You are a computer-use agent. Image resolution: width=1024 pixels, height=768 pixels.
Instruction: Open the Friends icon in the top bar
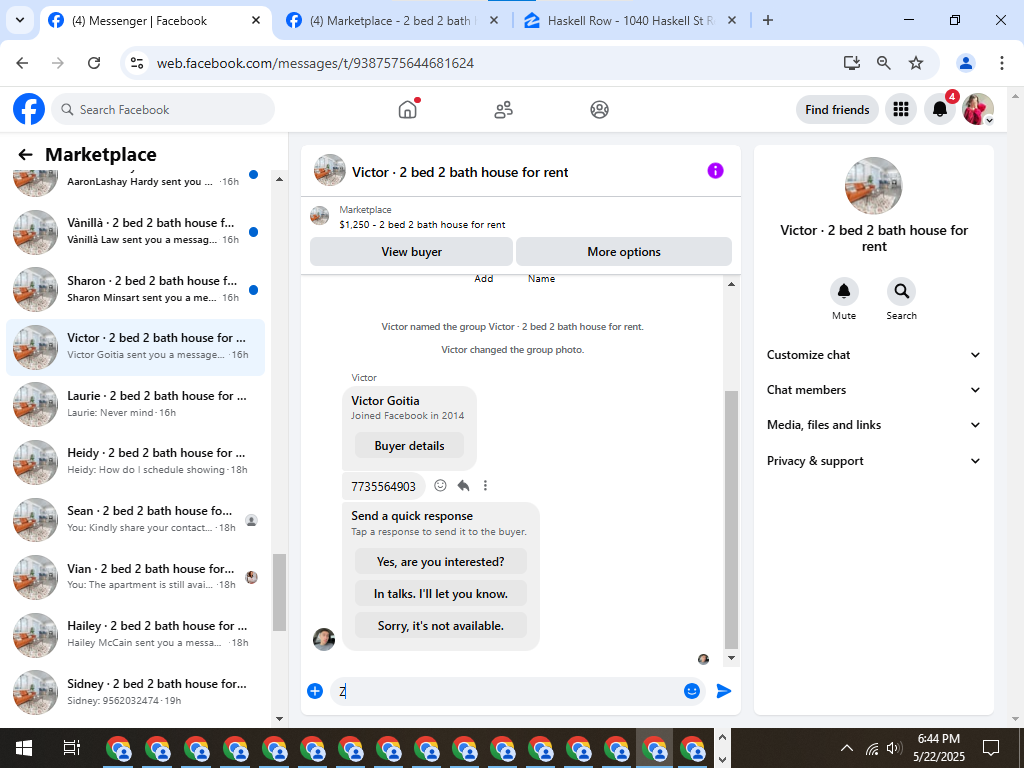[504, 110]
